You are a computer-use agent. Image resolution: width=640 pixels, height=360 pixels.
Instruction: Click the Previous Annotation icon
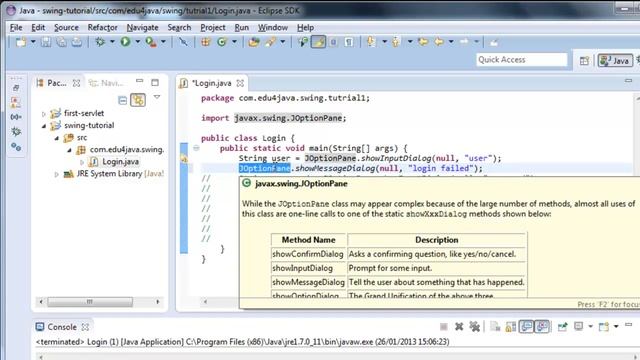(396, 42)
